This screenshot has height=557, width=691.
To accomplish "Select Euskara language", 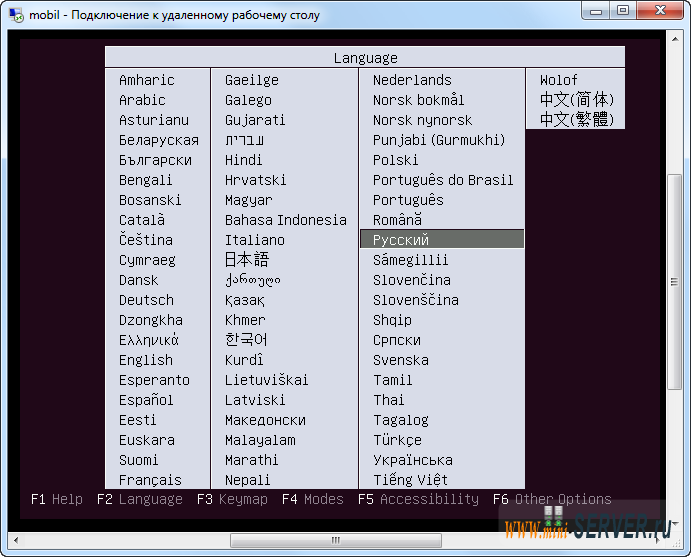I will tap(147, 440).
